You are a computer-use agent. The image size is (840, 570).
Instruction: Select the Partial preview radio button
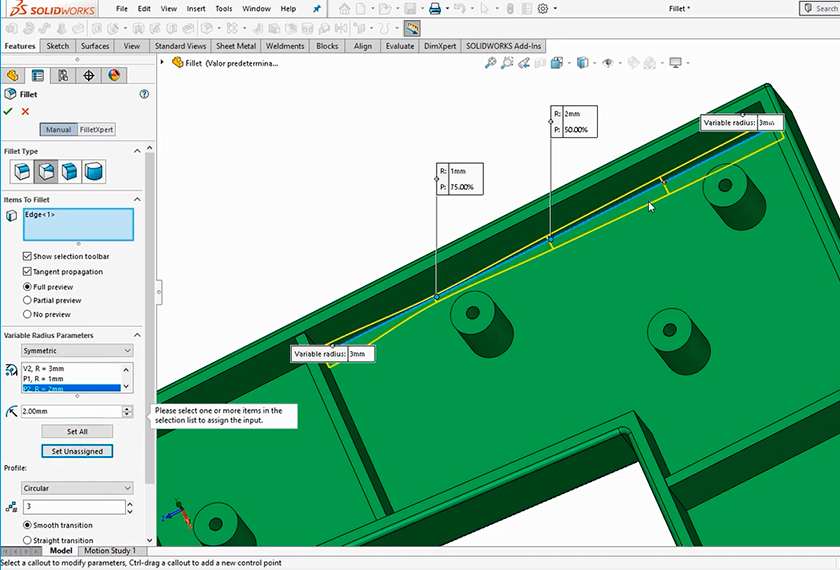[x=27, y=300]
